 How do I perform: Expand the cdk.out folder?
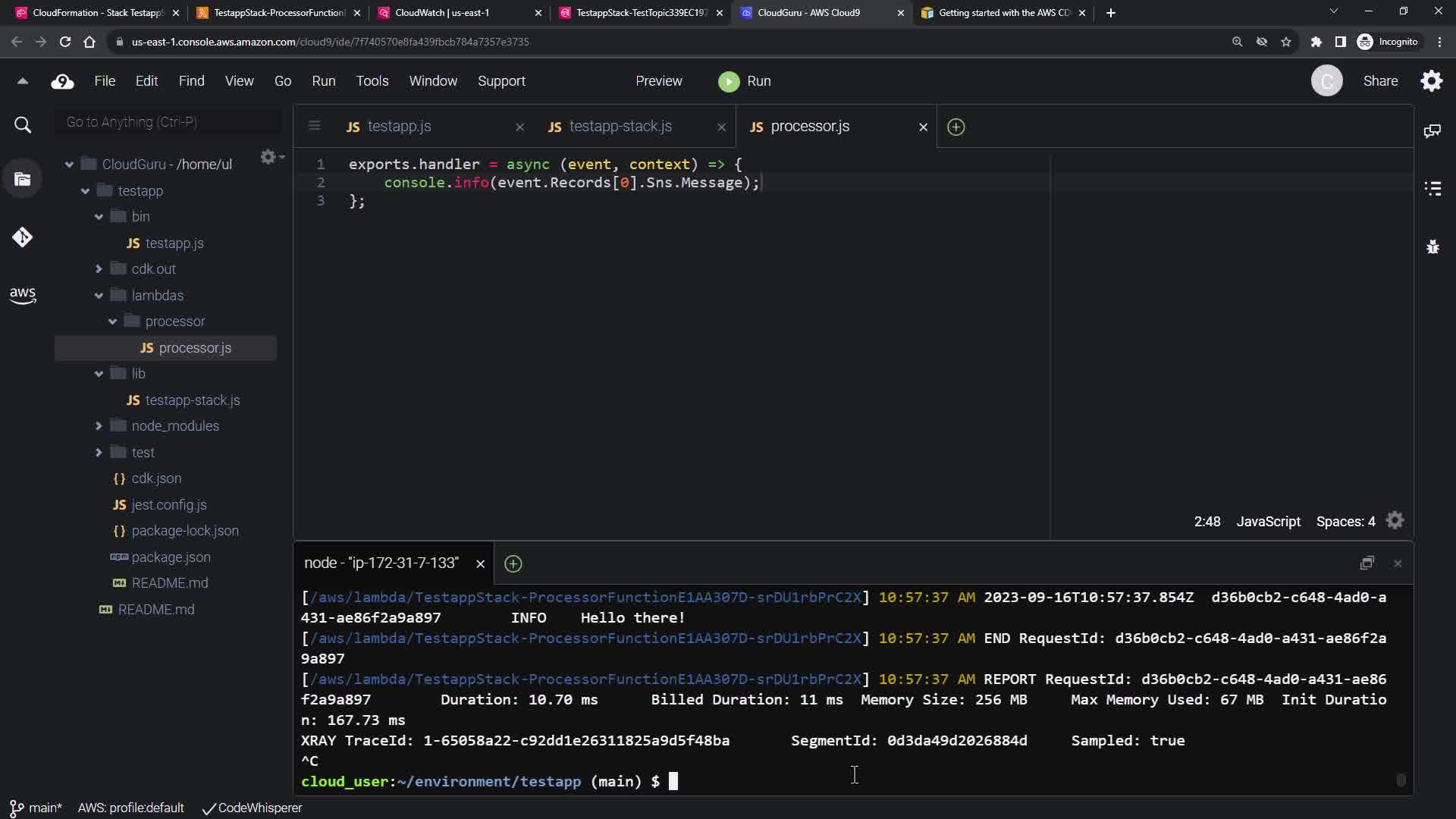click(x=99, y=269)
